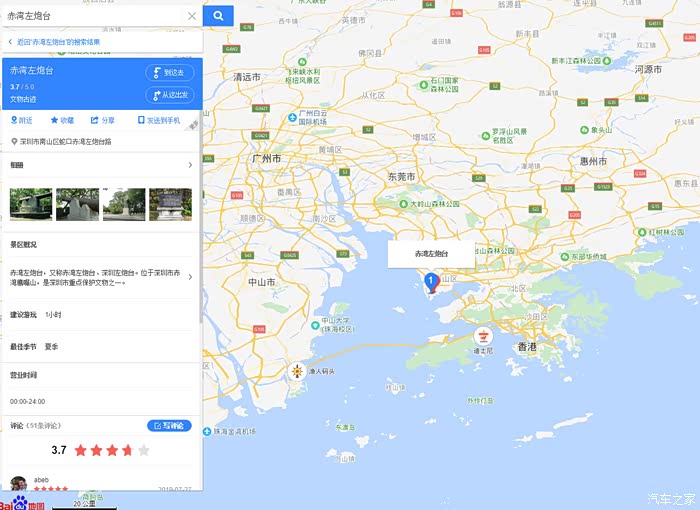Click the 写评论 write review button
Viewport: 700px width, 510px height.
click(x=169, y=426)
